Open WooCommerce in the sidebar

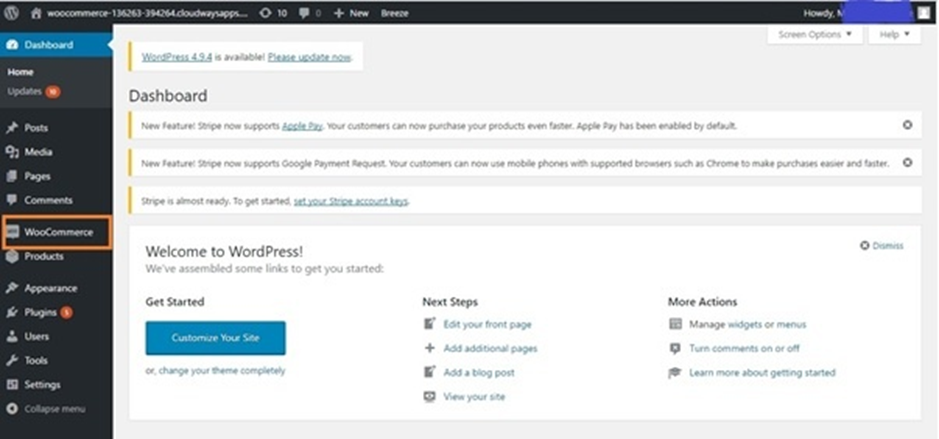click(56, 232)
